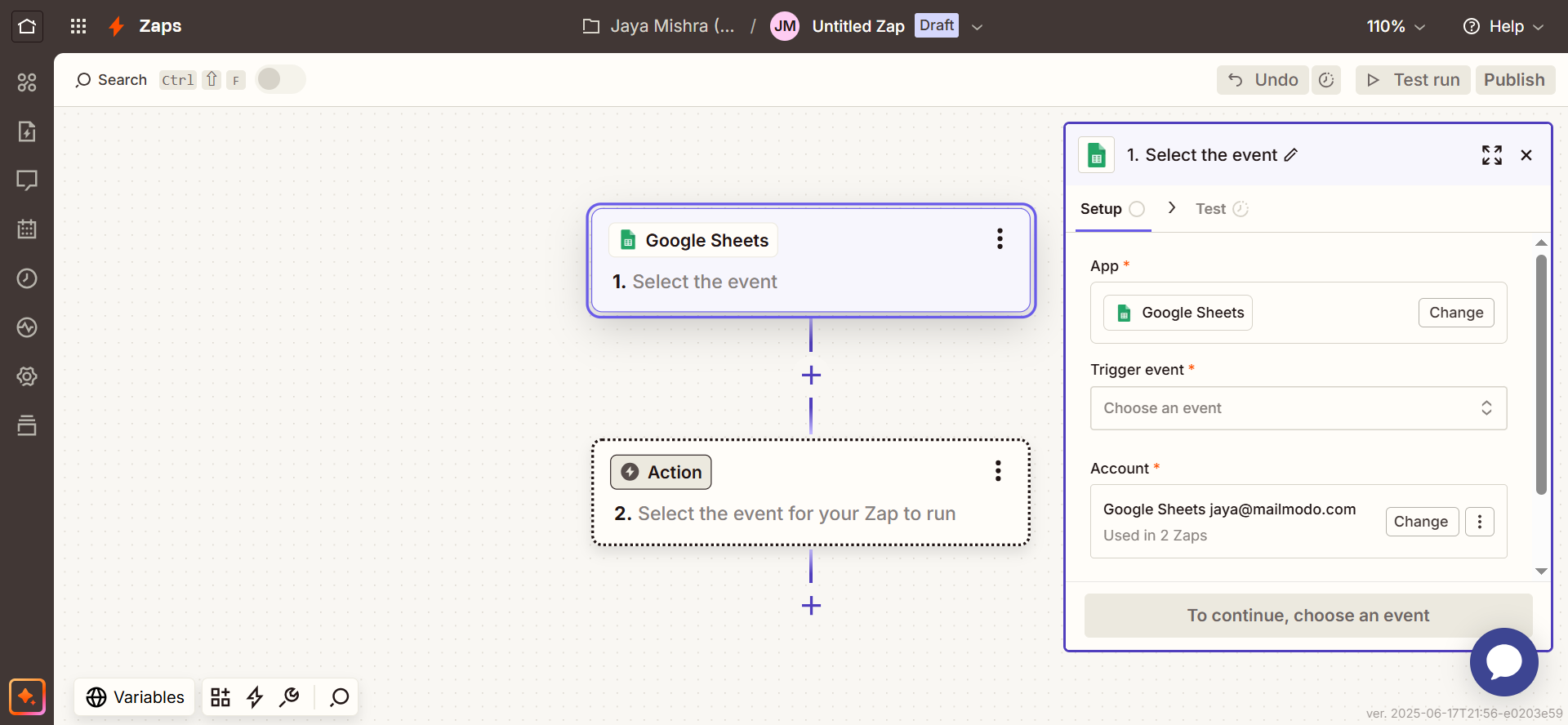1568x725 pixels.
Task: Open the settings gear in left sidebar
Action: [27, 376]
